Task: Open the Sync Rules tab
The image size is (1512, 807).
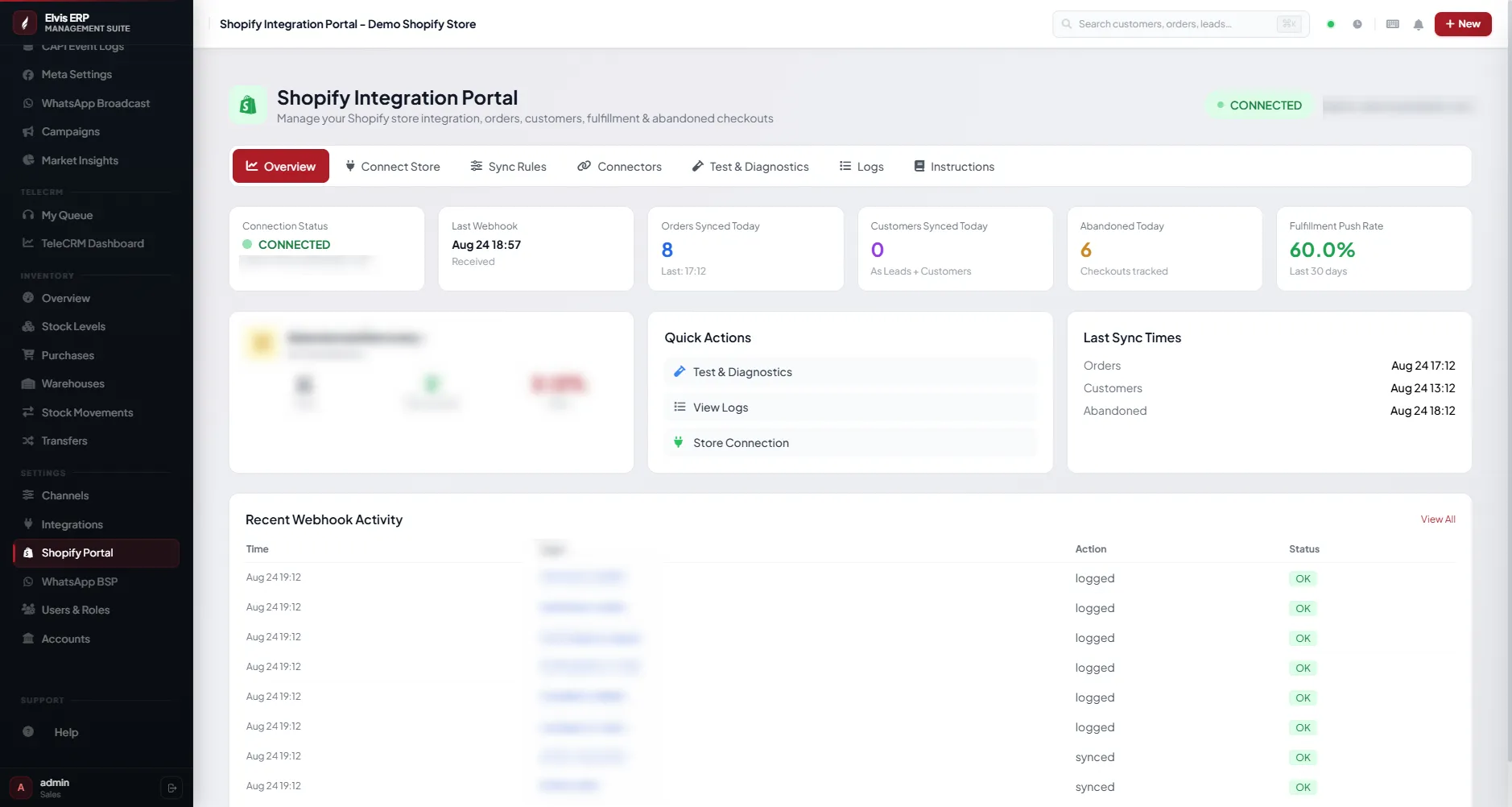Action: (x=509, y=167)
